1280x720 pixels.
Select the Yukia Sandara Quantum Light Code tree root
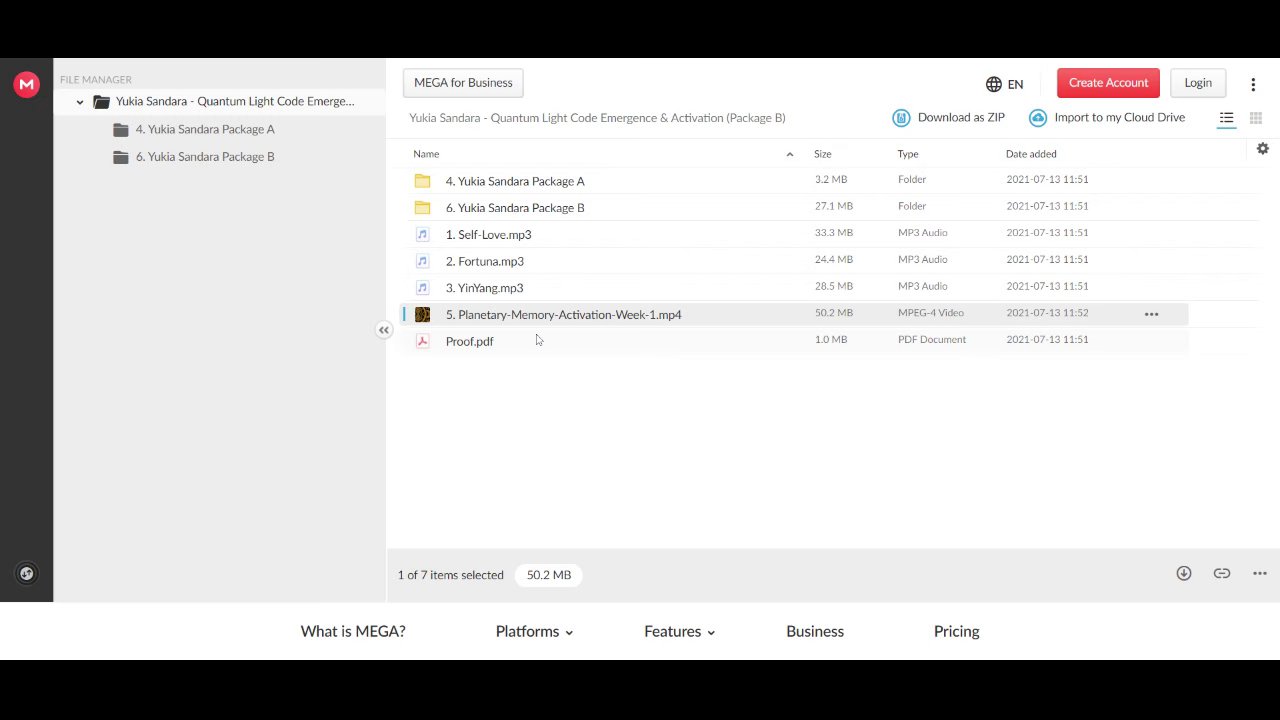[x=235, y=101]
